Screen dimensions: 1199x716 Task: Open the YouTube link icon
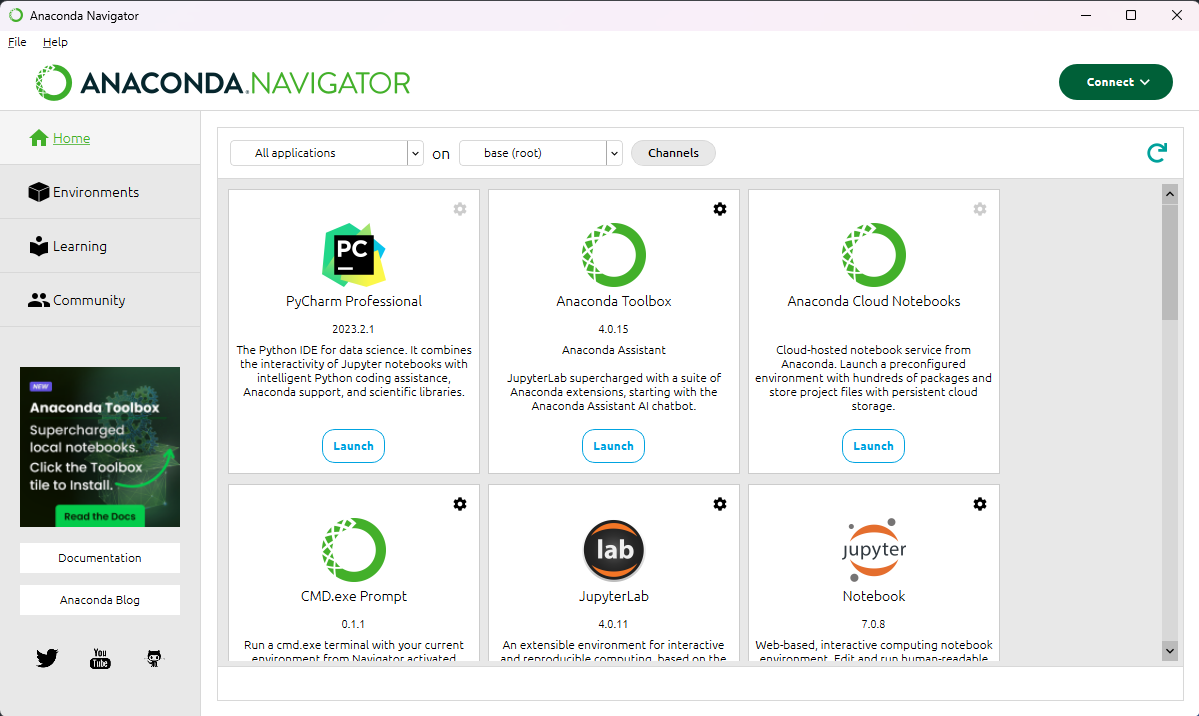pyautogui.click(x=100, y=658)
